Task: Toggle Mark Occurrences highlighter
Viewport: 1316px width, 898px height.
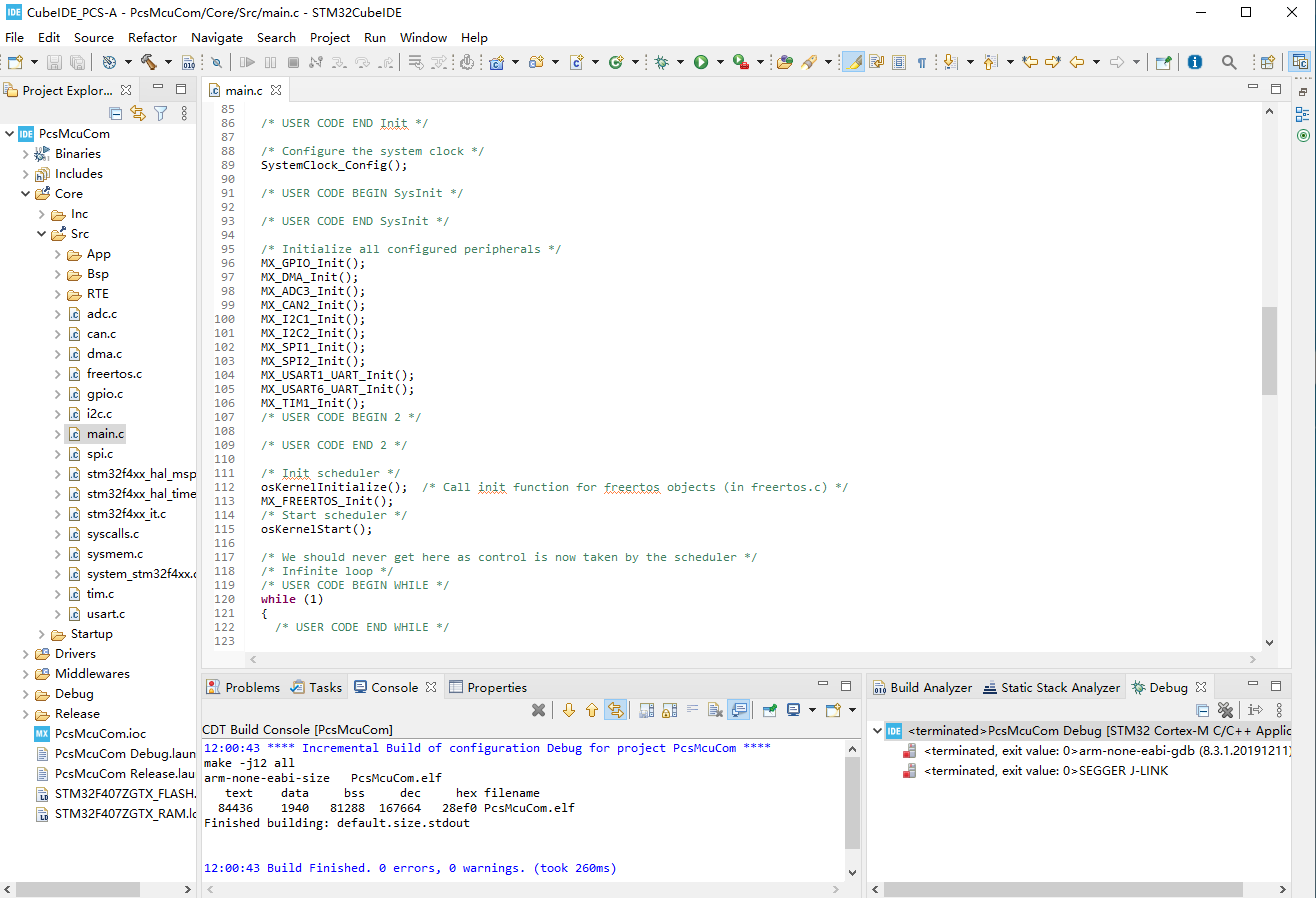Action: pyautogui.click(x=853, y=62)
